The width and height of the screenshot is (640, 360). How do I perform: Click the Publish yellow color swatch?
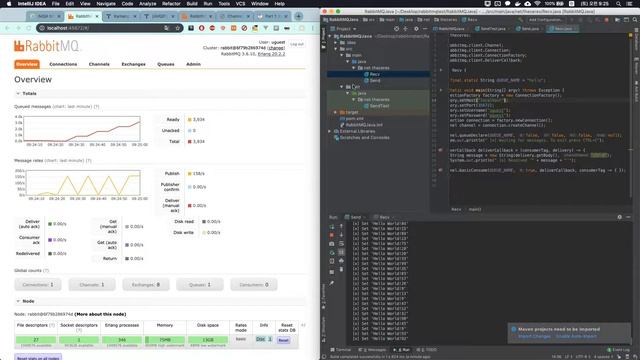pyautogui.click(x=190, y=173)
